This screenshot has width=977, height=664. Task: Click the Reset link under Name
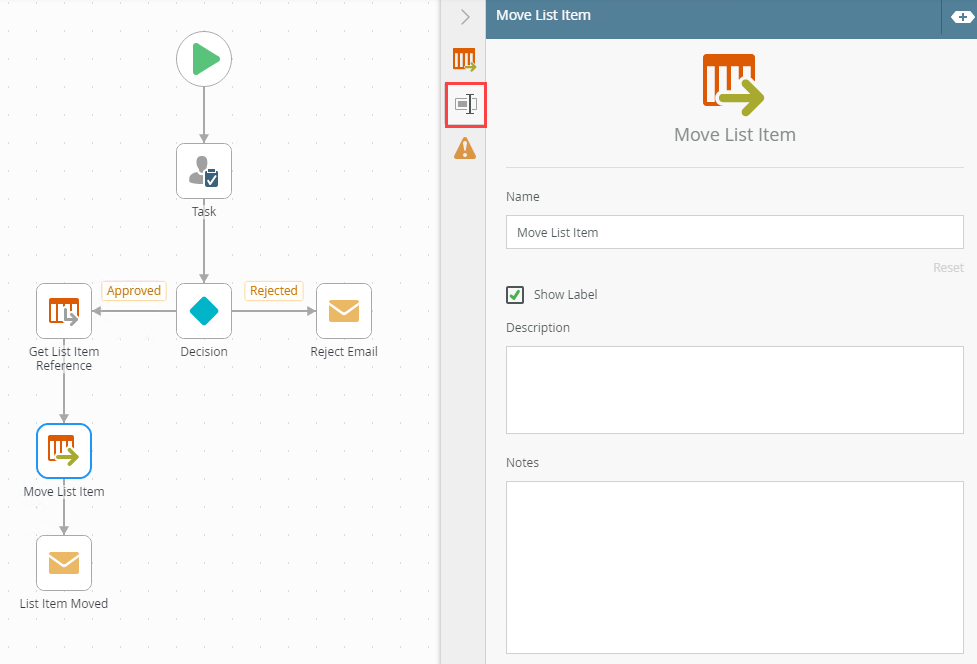(x=948, y=267)
